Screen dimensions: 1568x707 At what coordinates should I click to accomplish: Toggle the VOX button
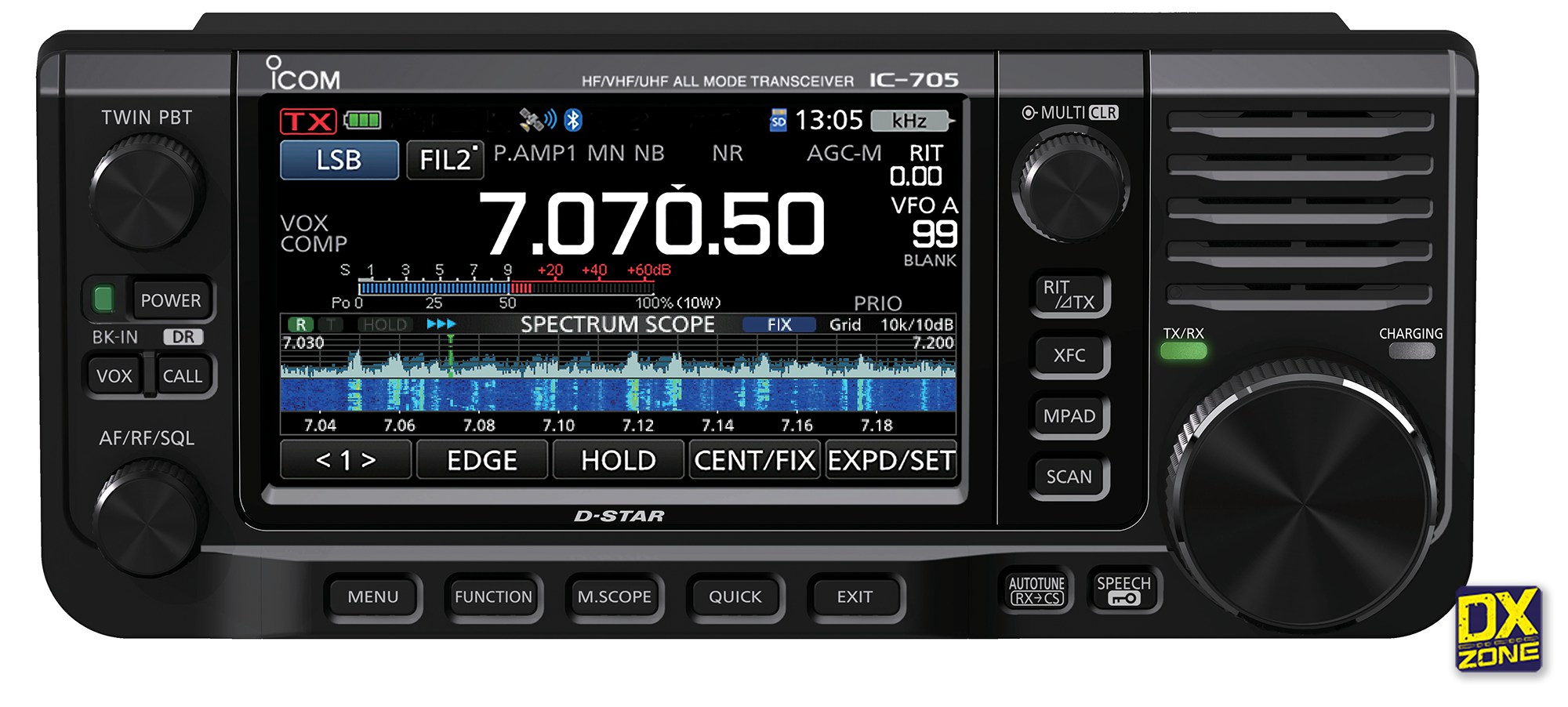114,376
